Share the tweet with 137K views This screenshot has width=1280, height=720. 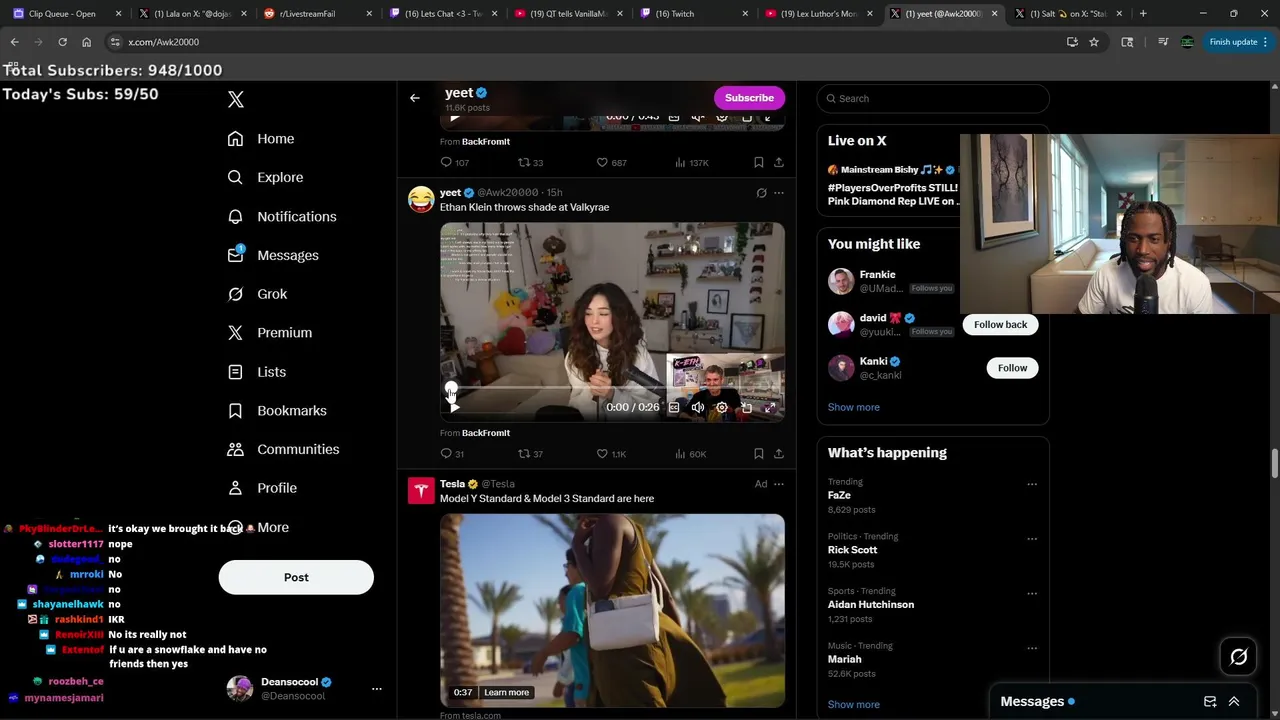pos(779,162)
